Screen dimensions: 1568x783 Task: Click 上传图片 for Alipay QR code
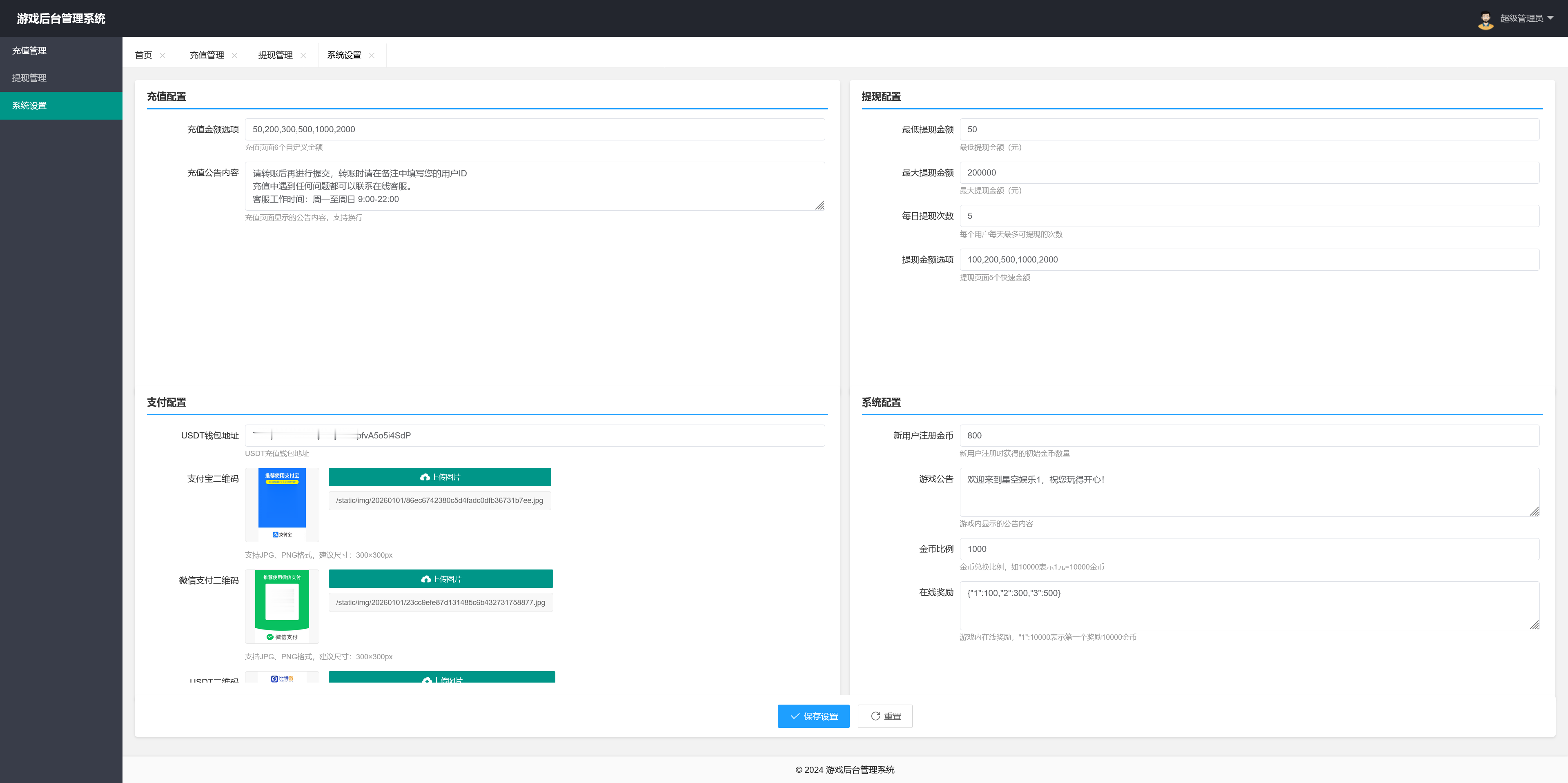point(439,477)
